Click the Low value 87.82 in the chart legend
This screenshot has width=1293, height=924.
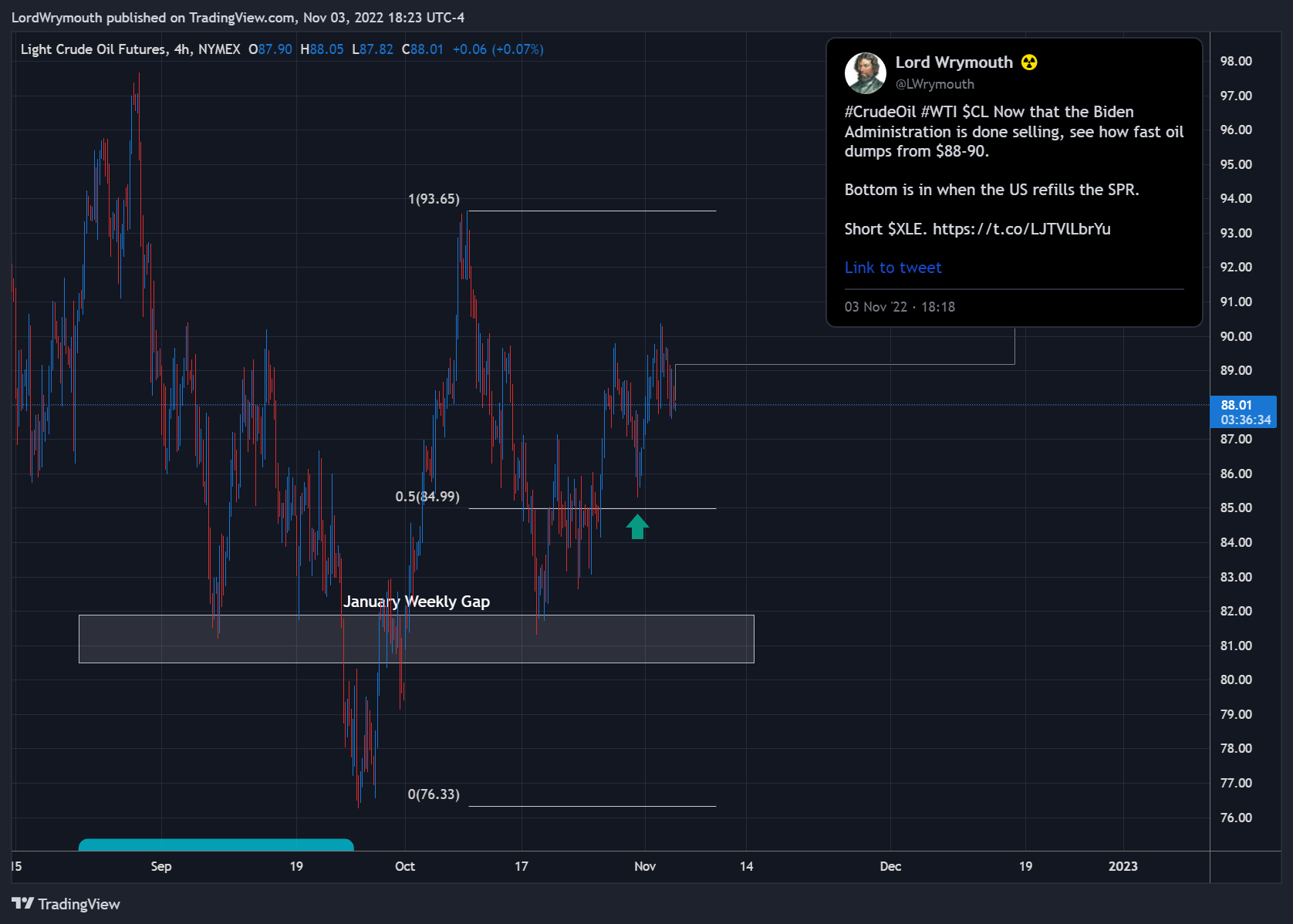[x=376, y=49]
